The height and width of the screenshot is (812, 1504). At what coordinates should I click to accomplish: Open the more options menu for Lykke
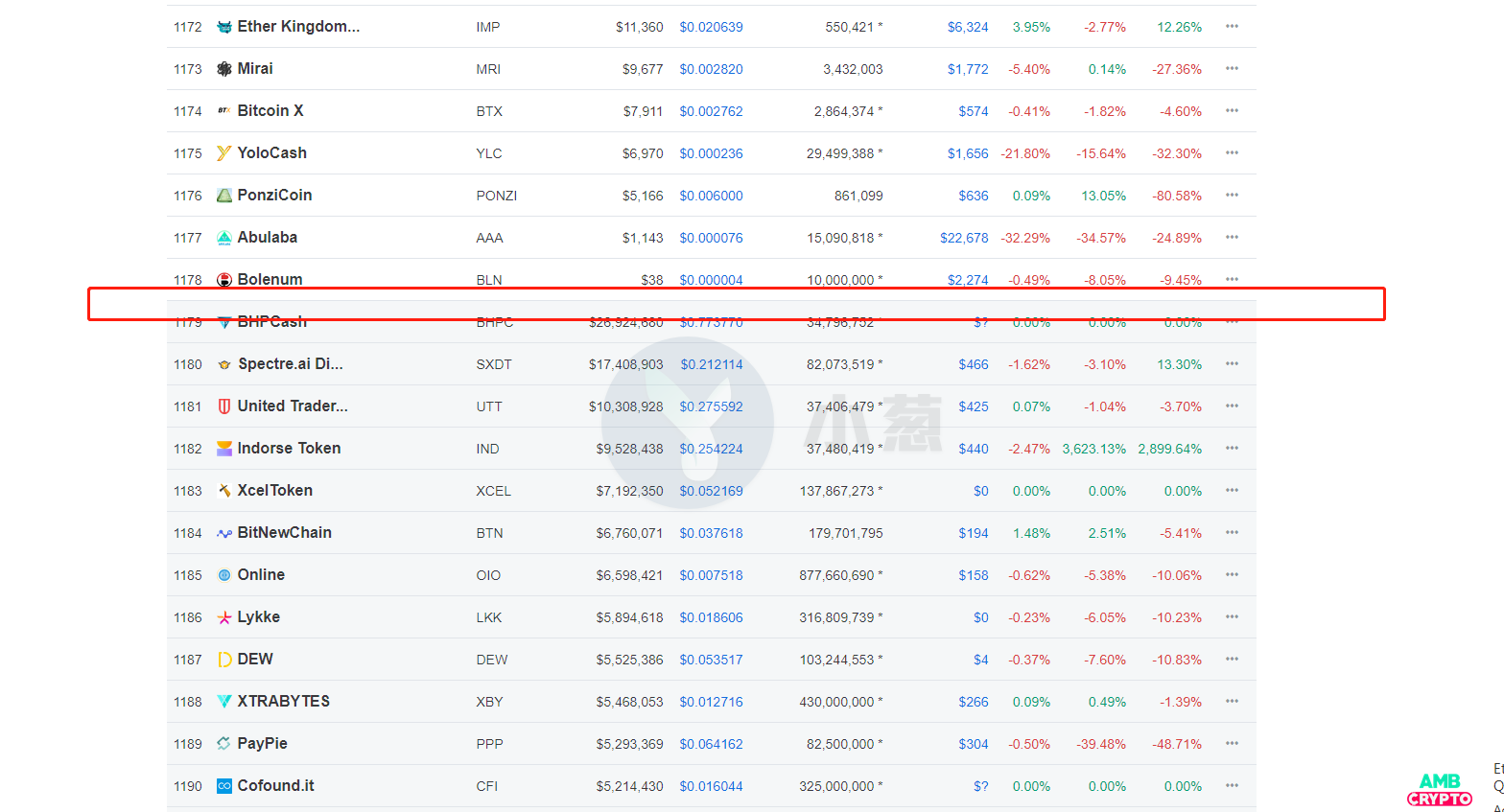click(x=1233, y=617)
